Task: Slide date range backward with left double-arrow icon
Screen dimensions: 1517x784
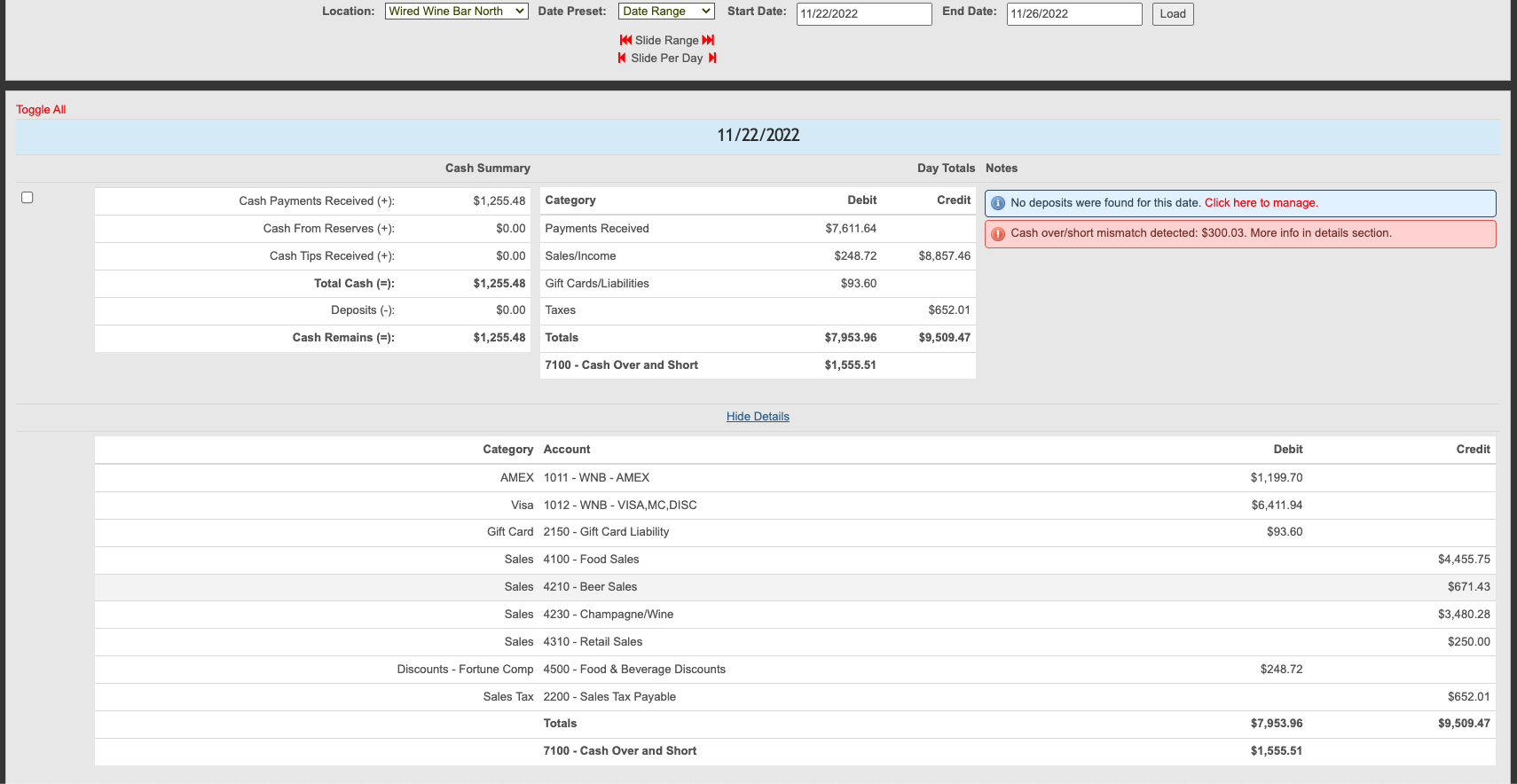Action: (625, 40)
